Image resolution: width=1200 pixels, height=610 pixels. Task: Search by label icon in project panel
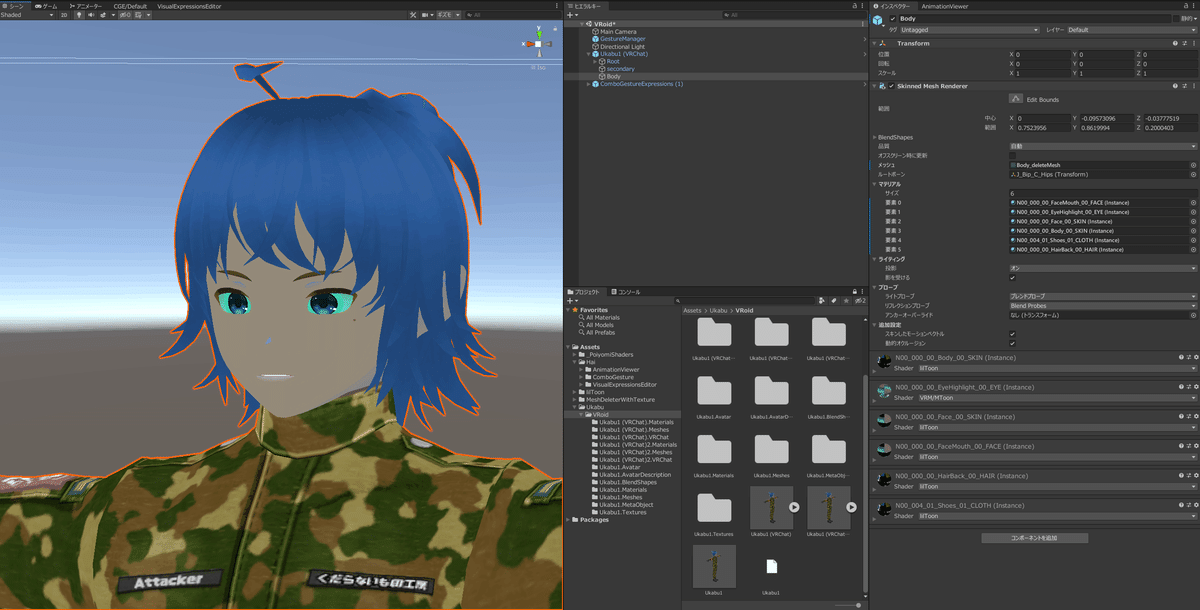point(833,300)
